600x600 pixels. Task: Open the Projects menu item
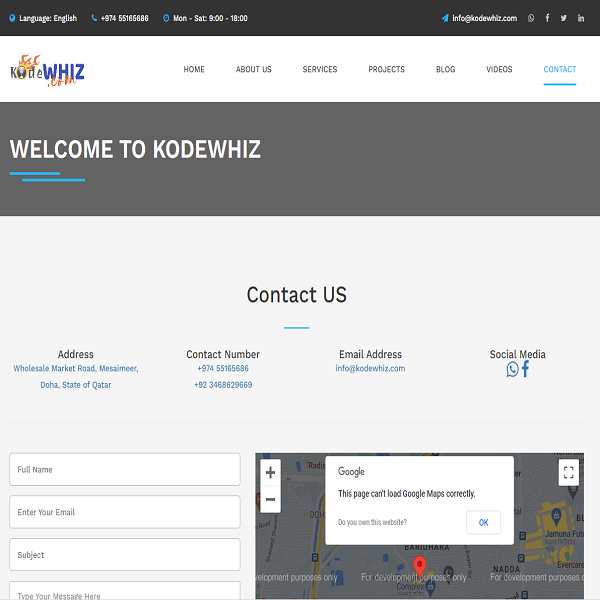click(386, 69)
